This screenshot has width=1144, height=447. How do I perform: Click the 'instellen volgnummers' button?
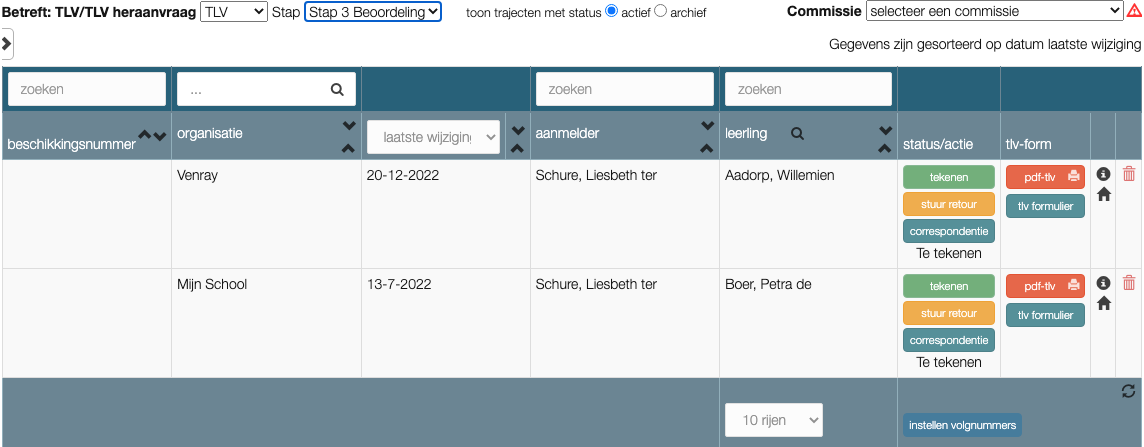[962, 425]
